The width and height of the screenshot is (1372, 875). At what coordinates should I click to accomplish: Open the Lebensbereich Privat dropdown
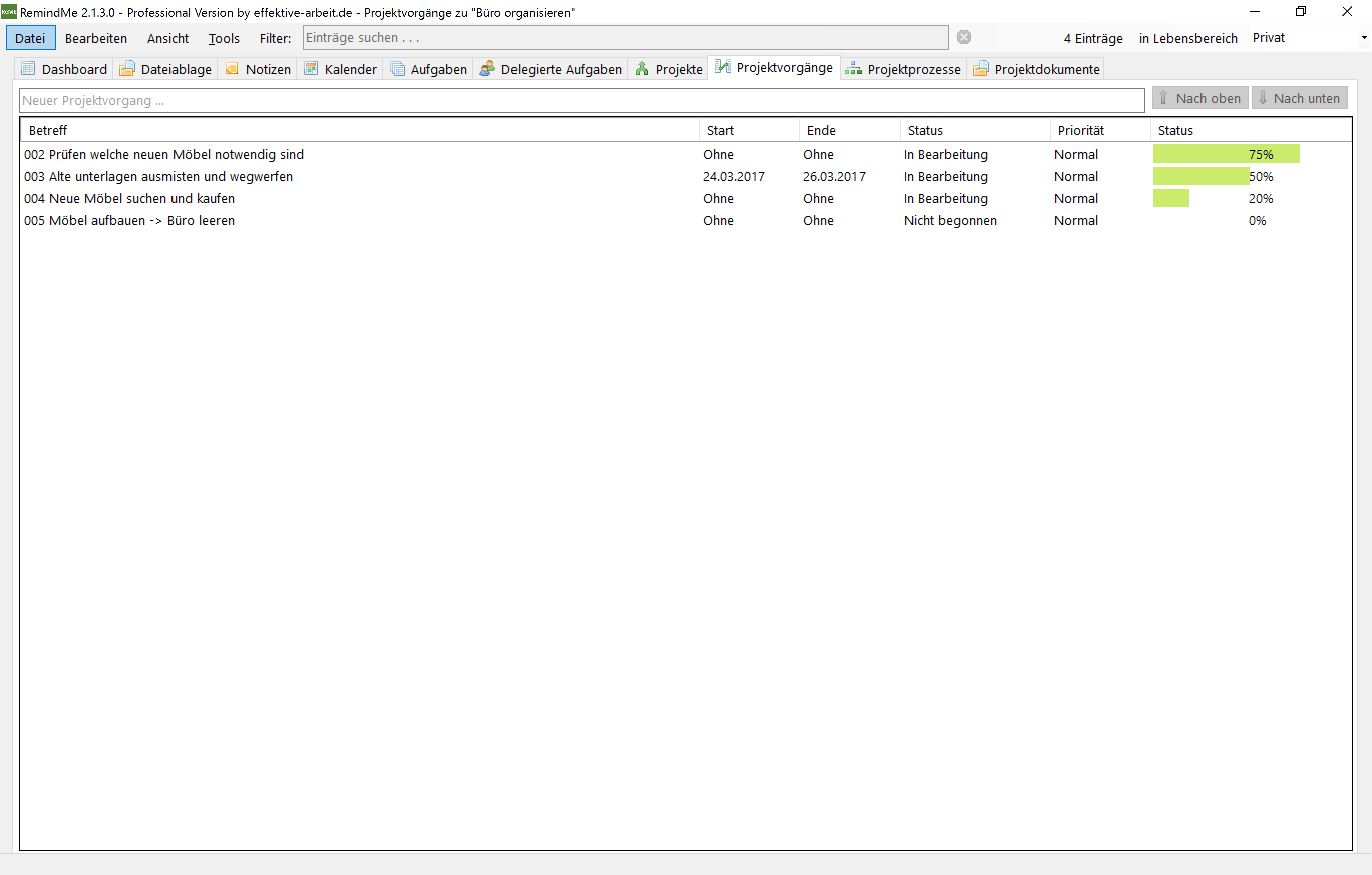coord(1364,38)
